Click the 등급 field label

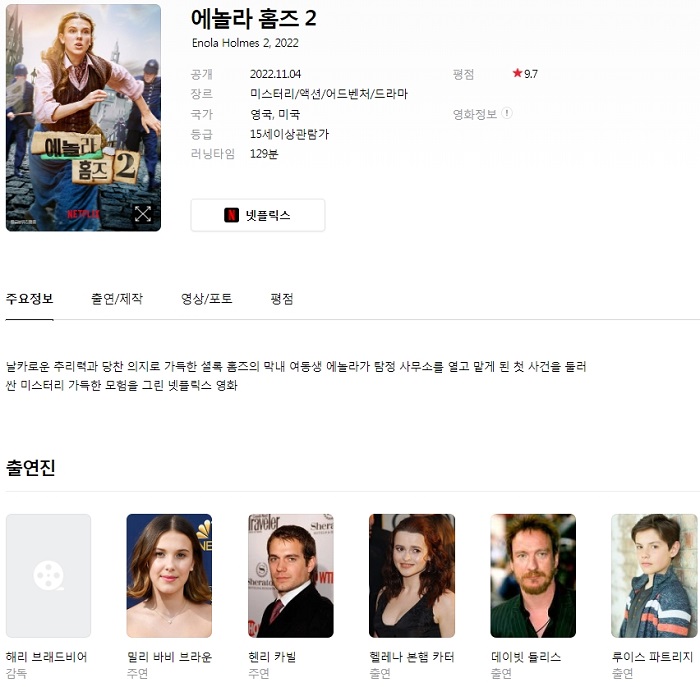point(201,134)
